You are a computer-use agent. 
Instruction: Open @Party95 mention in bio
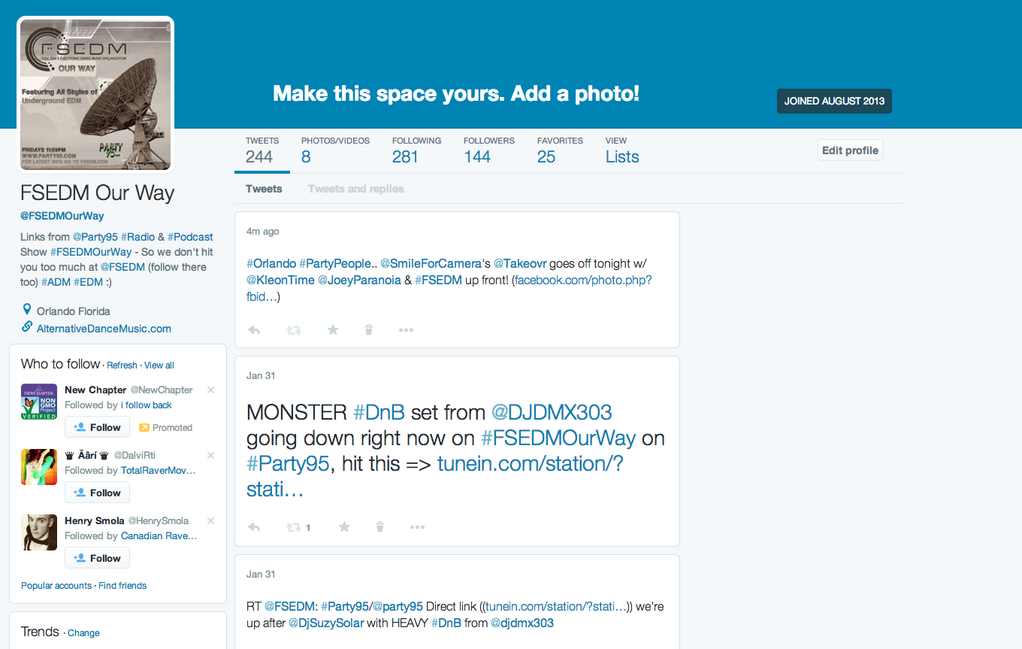click(95, 237)
